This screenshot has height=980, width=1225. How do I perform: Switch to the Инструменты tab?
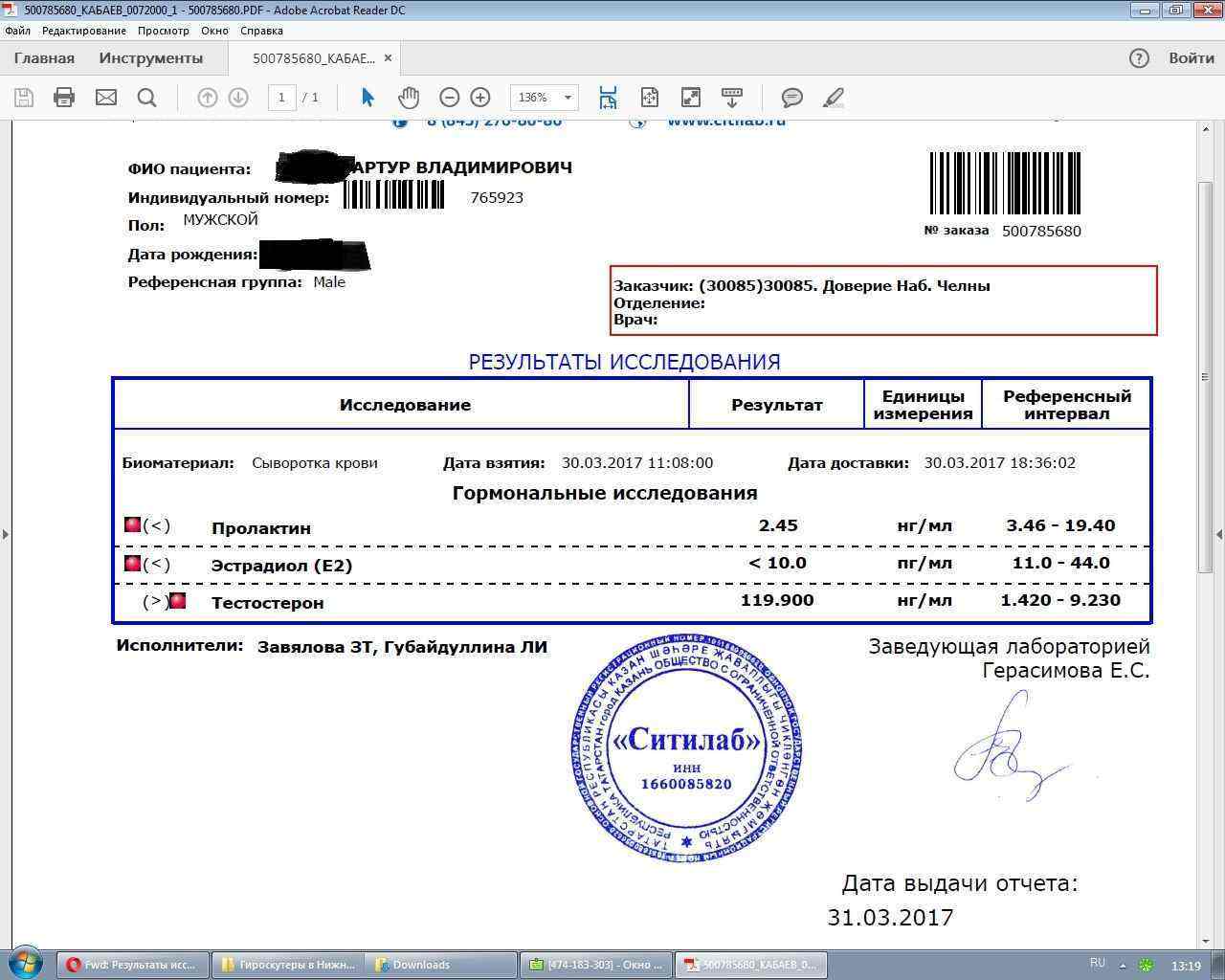(x=151, y=58)
